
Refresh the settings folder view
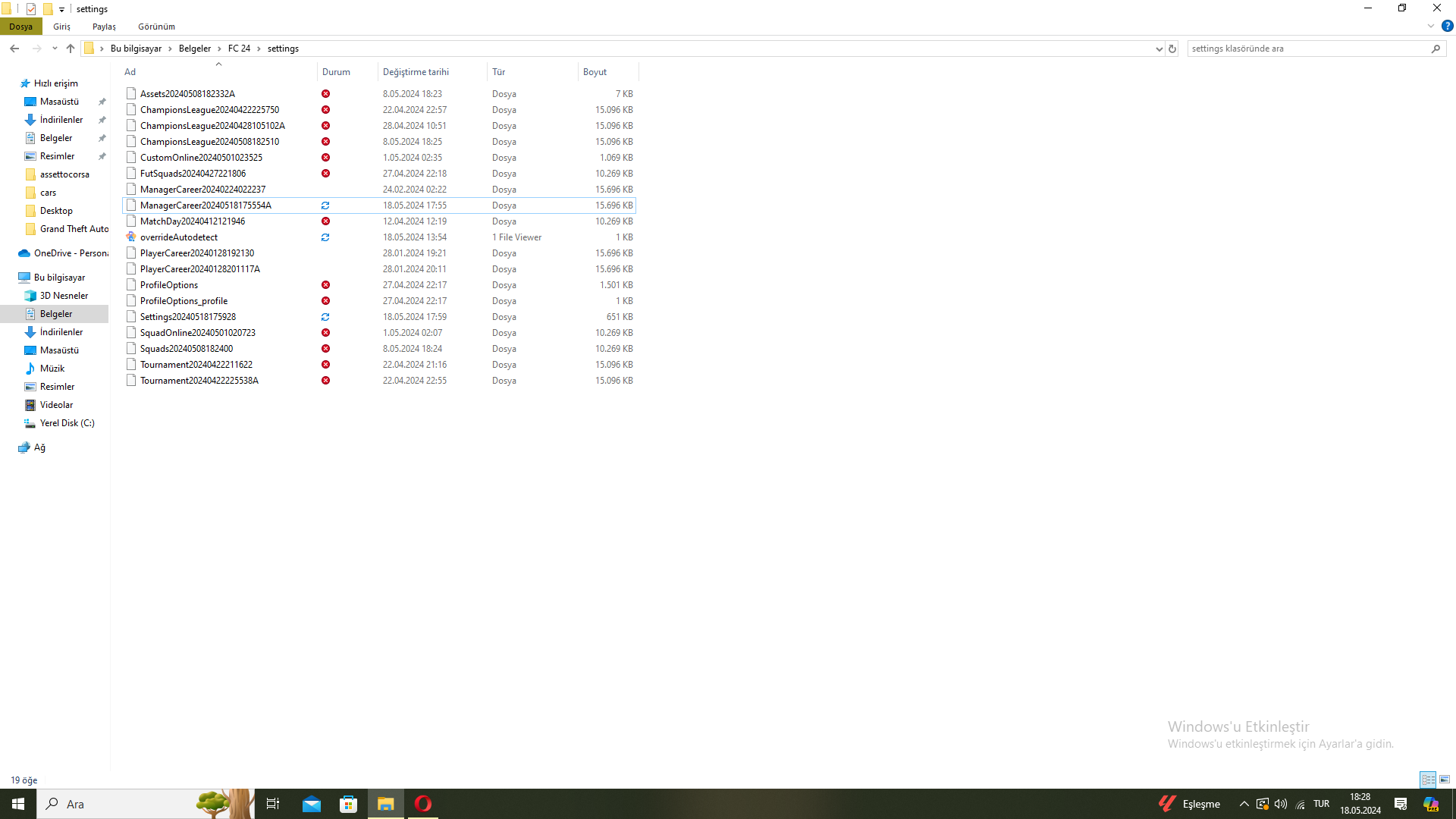1172,48
